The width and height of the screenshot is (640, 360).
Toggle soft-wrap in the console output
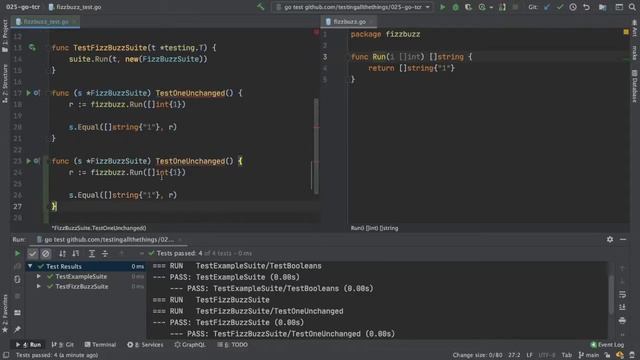(x=622, y=294)
